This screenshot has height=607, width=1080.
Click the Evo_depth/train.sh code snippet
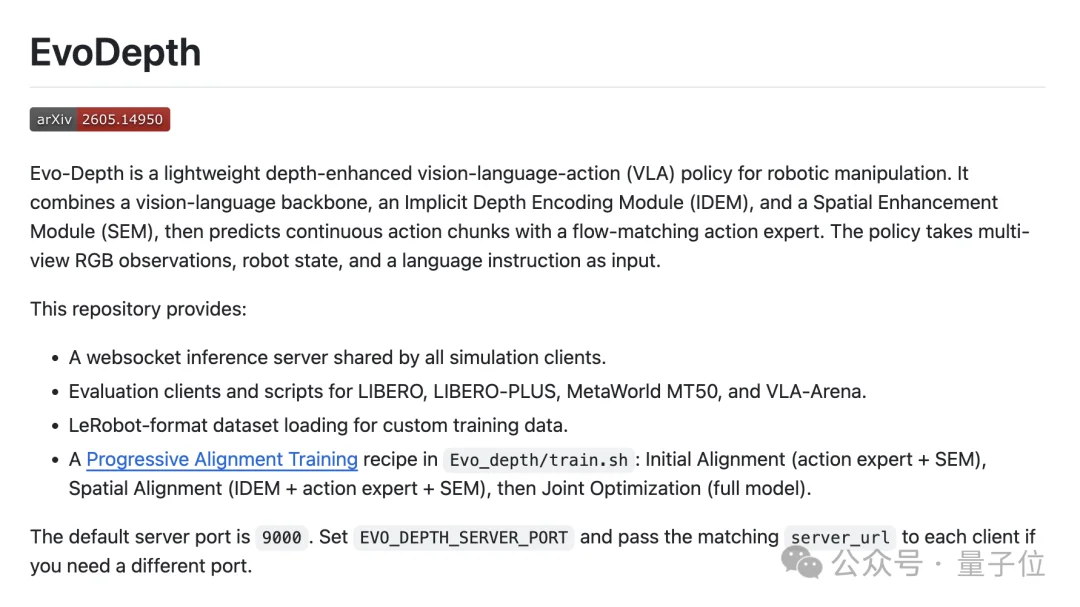tap(539, 460)
